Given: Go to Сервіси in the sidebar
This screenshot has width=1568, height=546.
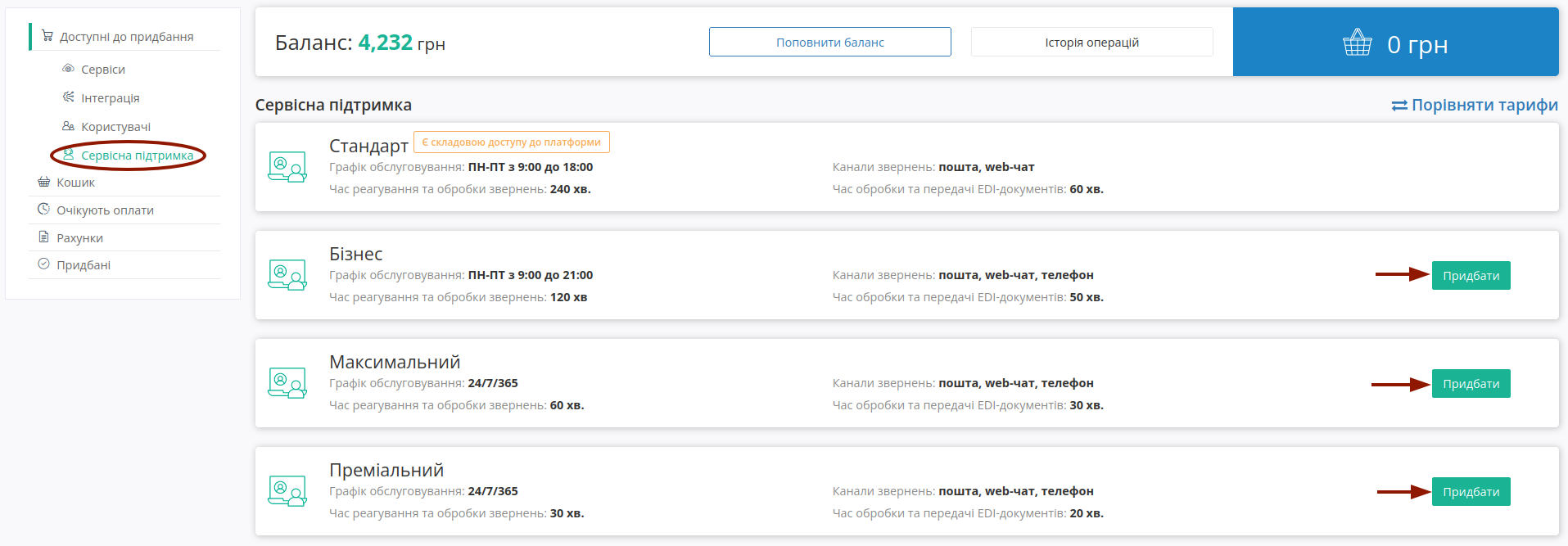Looking at the screenshot, I should tap(103, 70).
